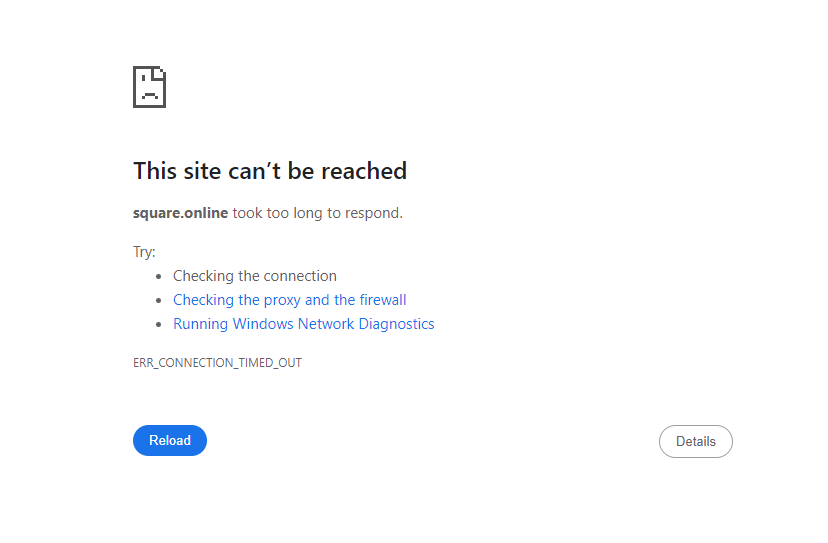Open 'Checking the proxy and the firewall' link
Viewport: 828px width, 543px height.
click(x=289, y=300)
